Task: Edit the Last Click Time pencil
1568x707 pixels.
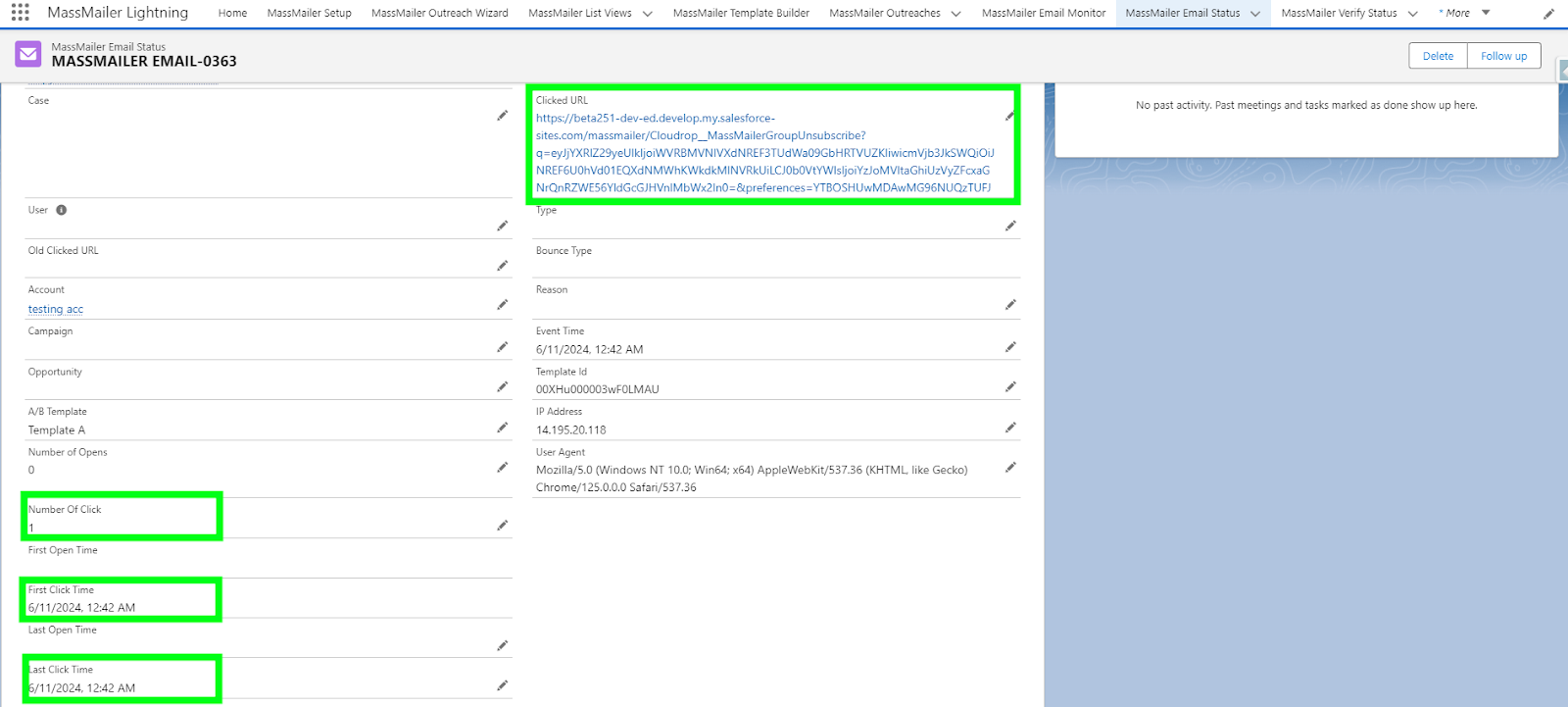Action: click(x=503, y=685)
